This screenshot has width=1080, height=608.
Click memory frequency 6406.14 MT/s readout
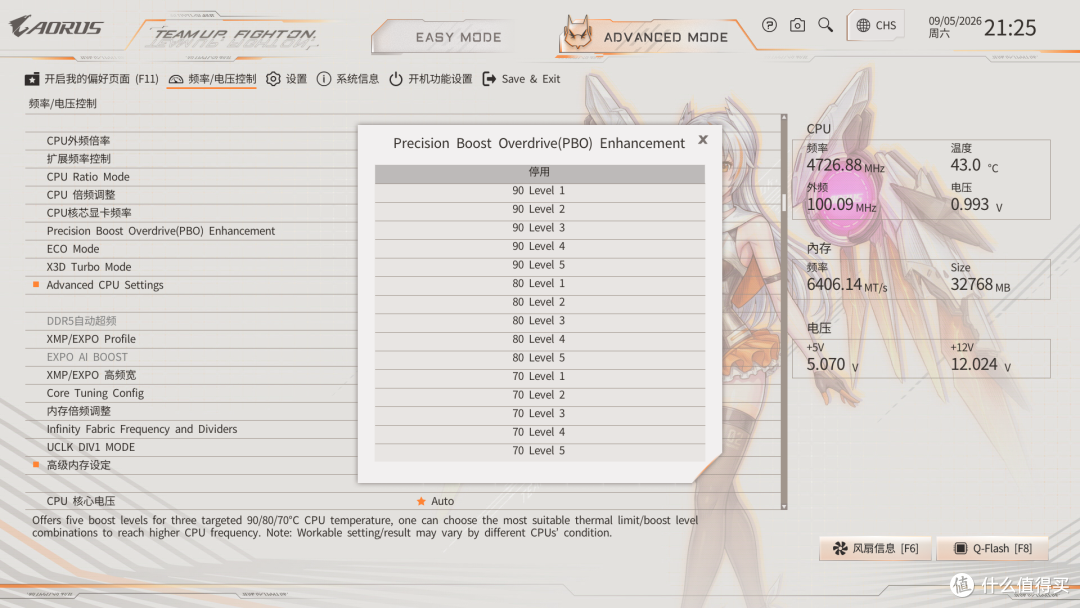tap(847, 284)
